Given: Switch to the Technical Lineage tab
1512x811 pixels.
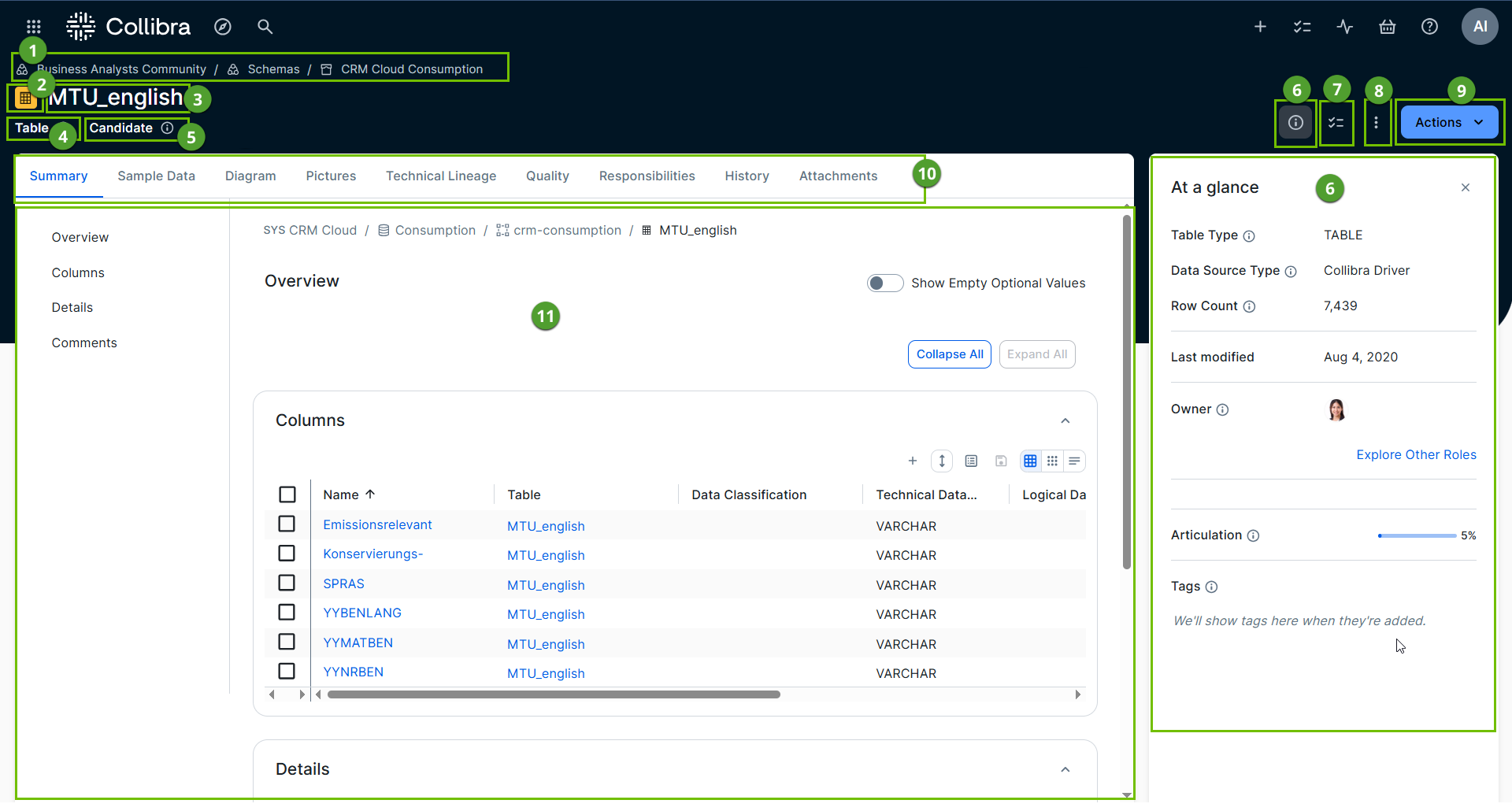Looking at the screenshot, I should pyautogui.click(x=440, y=176).
